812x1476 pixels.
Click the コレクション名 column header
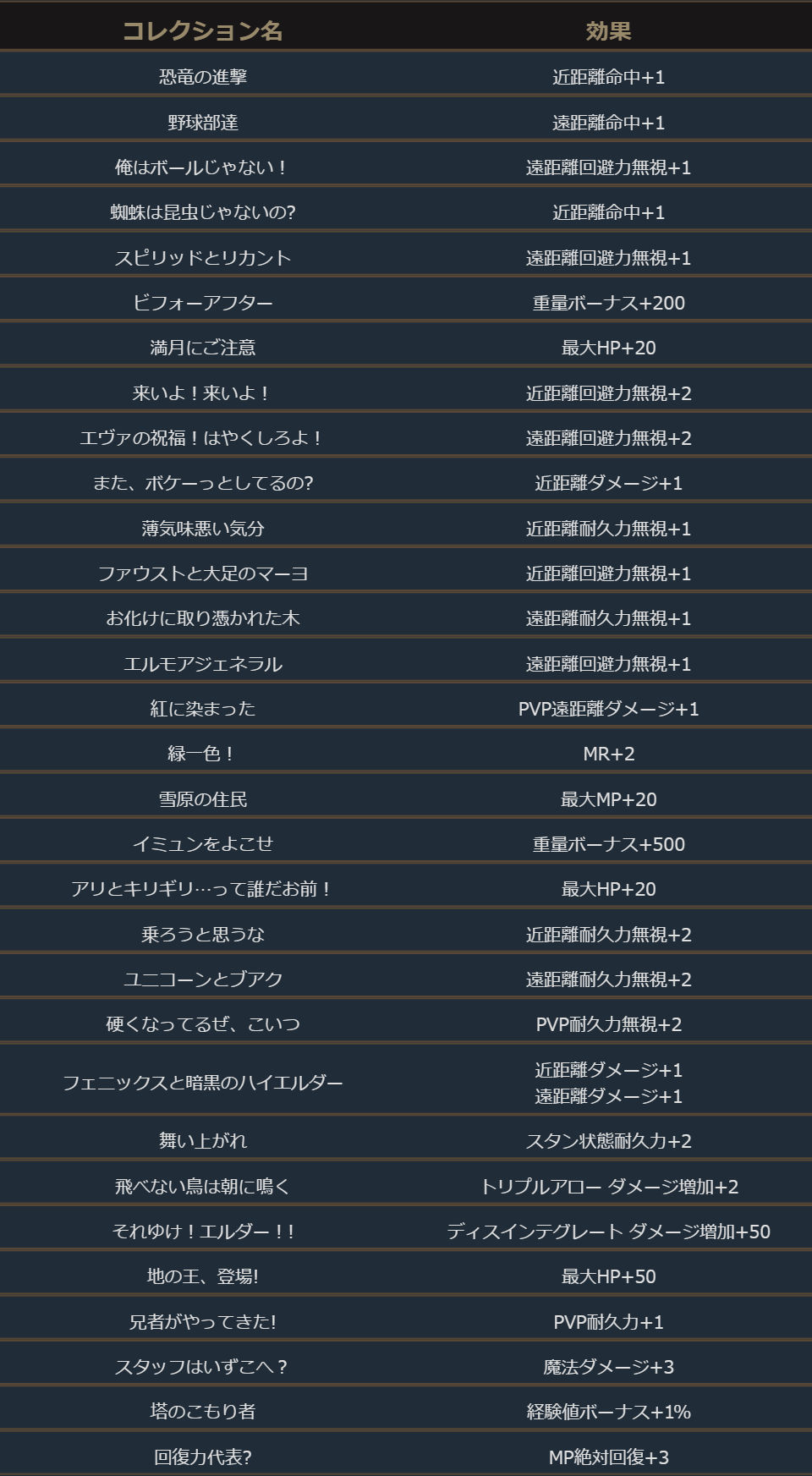(203, 31)
